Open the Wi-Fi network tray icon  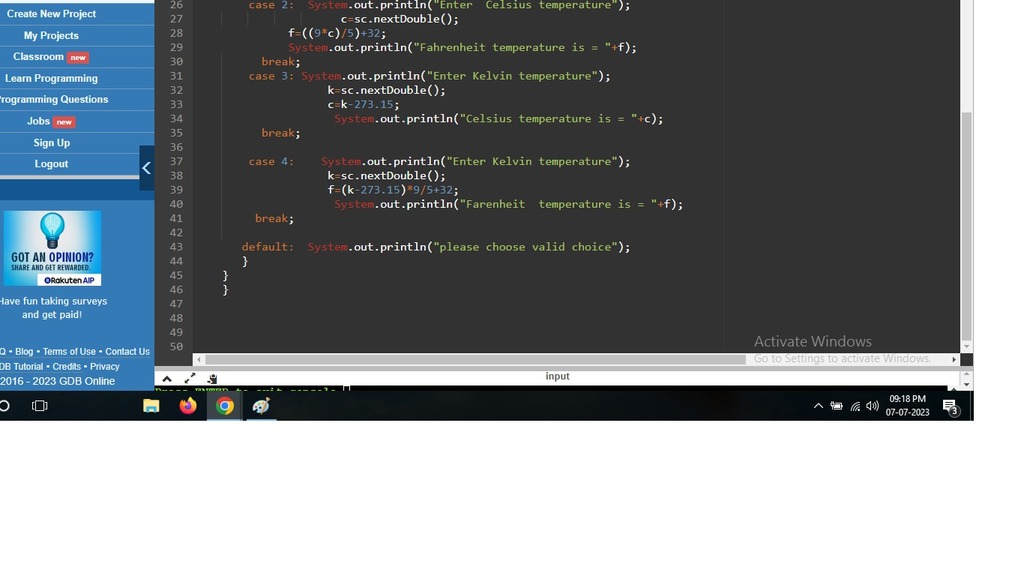point(855,406)
